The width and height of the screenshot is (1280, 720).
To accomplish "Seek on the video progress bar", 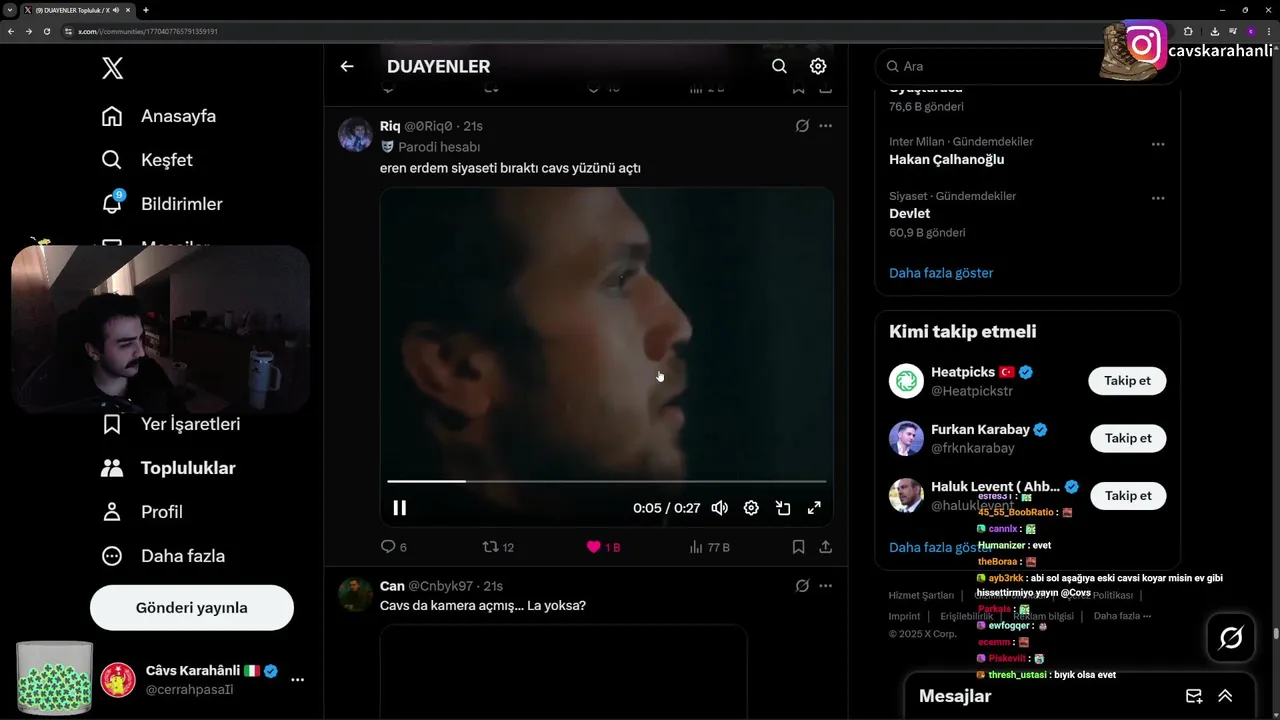I will point(607,481).
